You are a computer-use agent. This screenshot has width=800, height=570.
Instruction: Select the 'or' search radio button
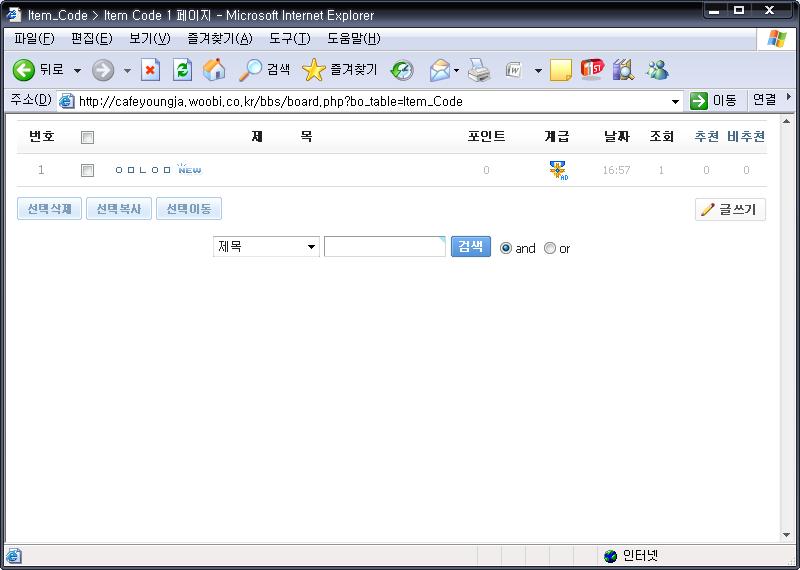tap(549, 248)
